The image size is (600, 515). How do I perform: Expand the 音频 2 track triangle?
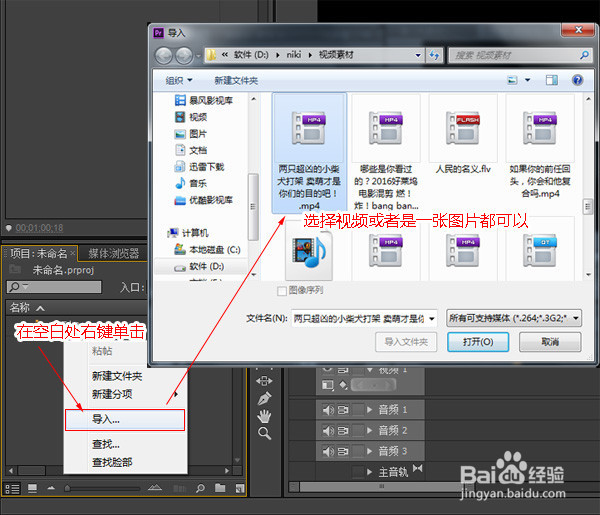369,430
